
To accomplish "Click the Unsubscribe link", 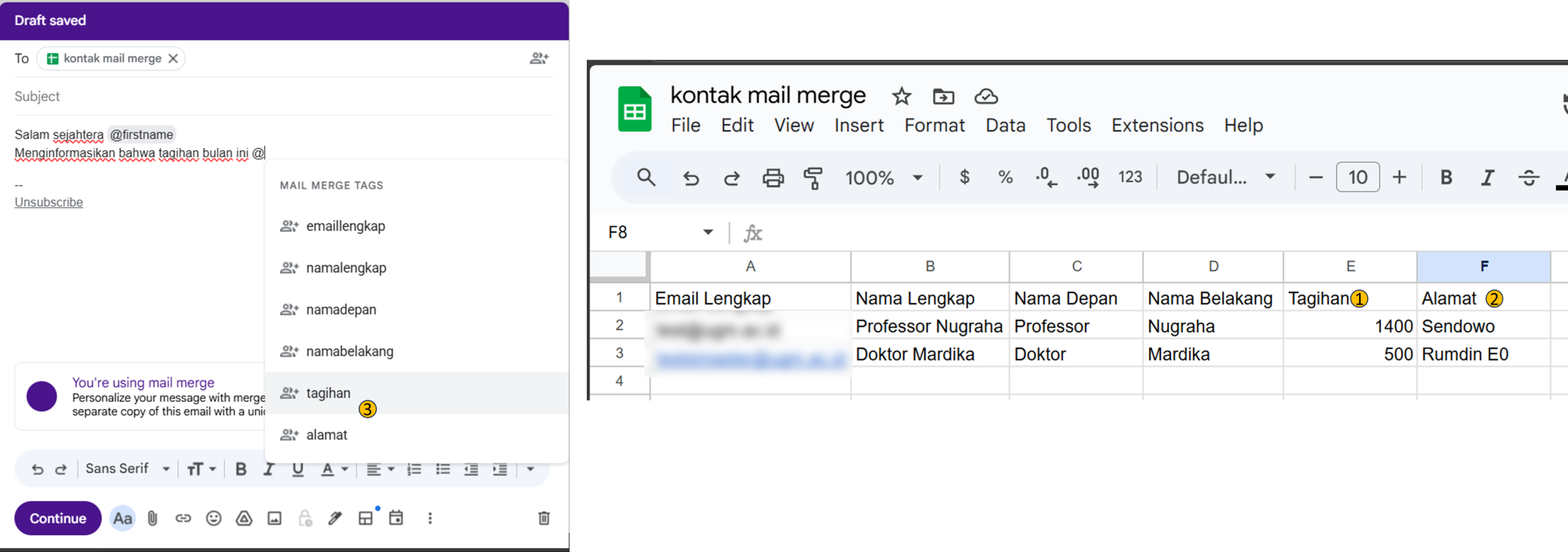I will (x=48, y=202).
